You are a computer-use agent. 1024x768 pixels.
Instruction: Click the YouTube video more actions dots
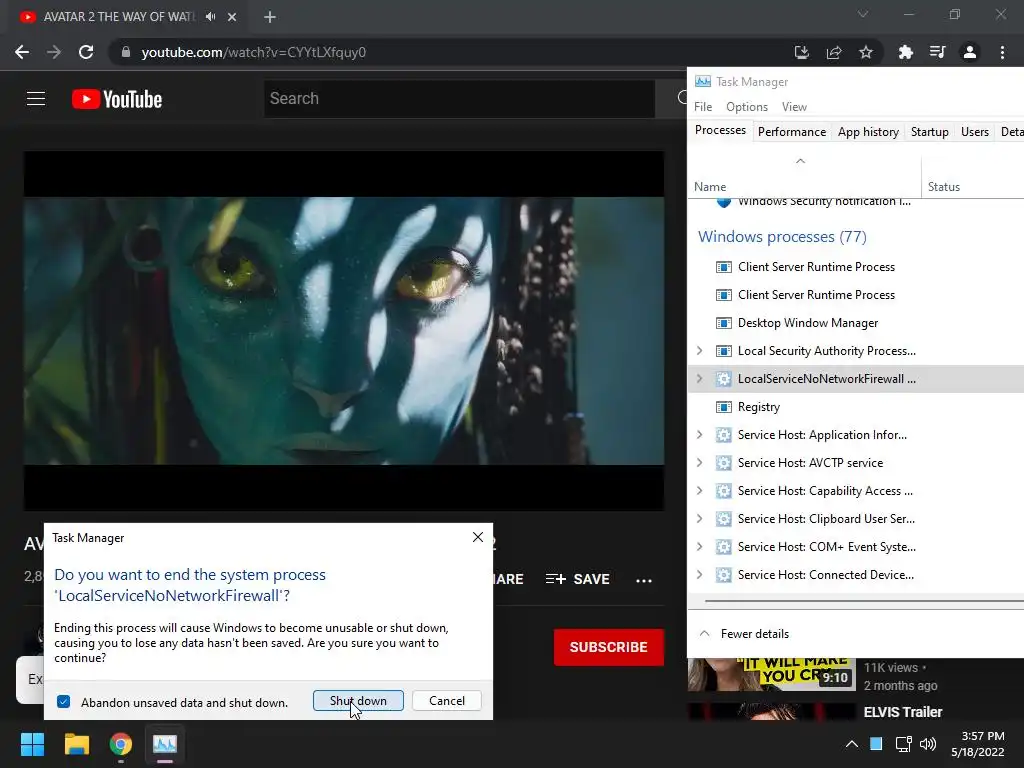coord(644,580)
